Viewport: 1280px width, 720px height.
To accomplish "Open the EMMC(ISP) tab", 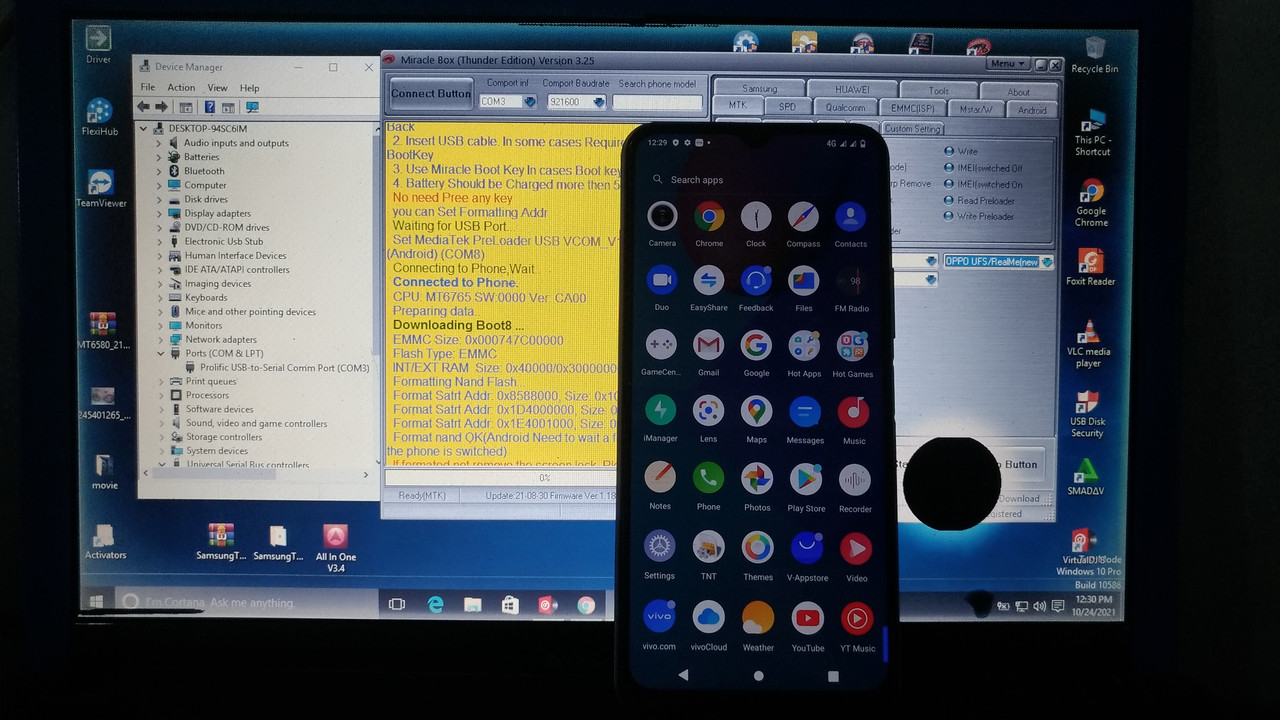I will pyautogui.click(x=912, y=109).
